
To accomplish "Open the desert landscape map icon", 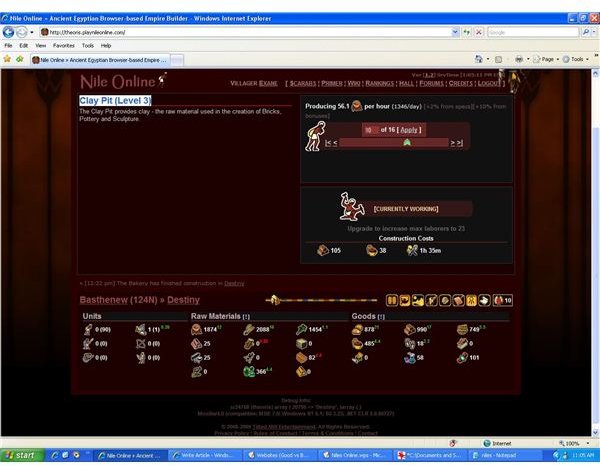I will [x=418, y=300].
